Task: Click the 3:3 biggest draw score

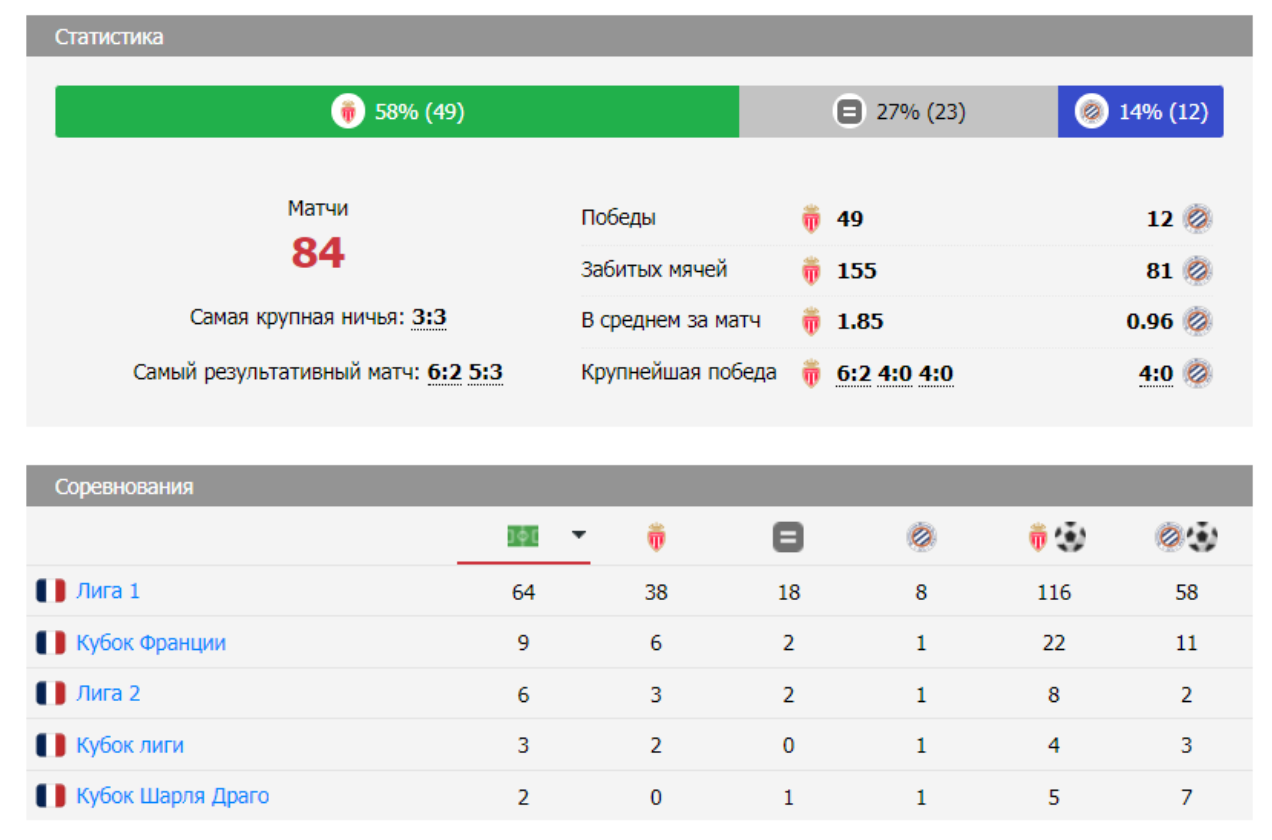Action: coord(429,318)
